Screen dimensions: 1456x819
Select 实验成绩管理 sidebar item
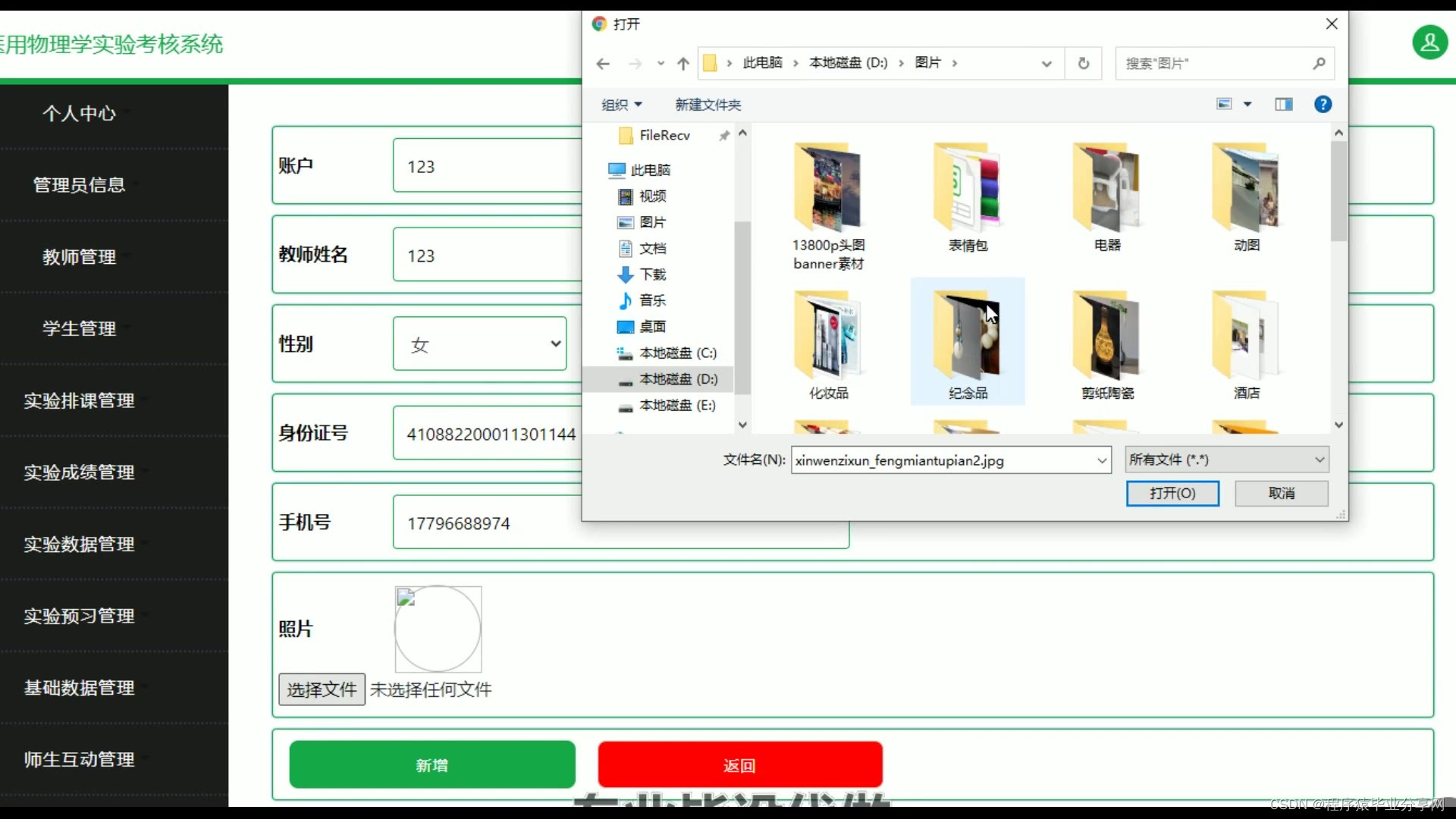[x=79, y=472]
